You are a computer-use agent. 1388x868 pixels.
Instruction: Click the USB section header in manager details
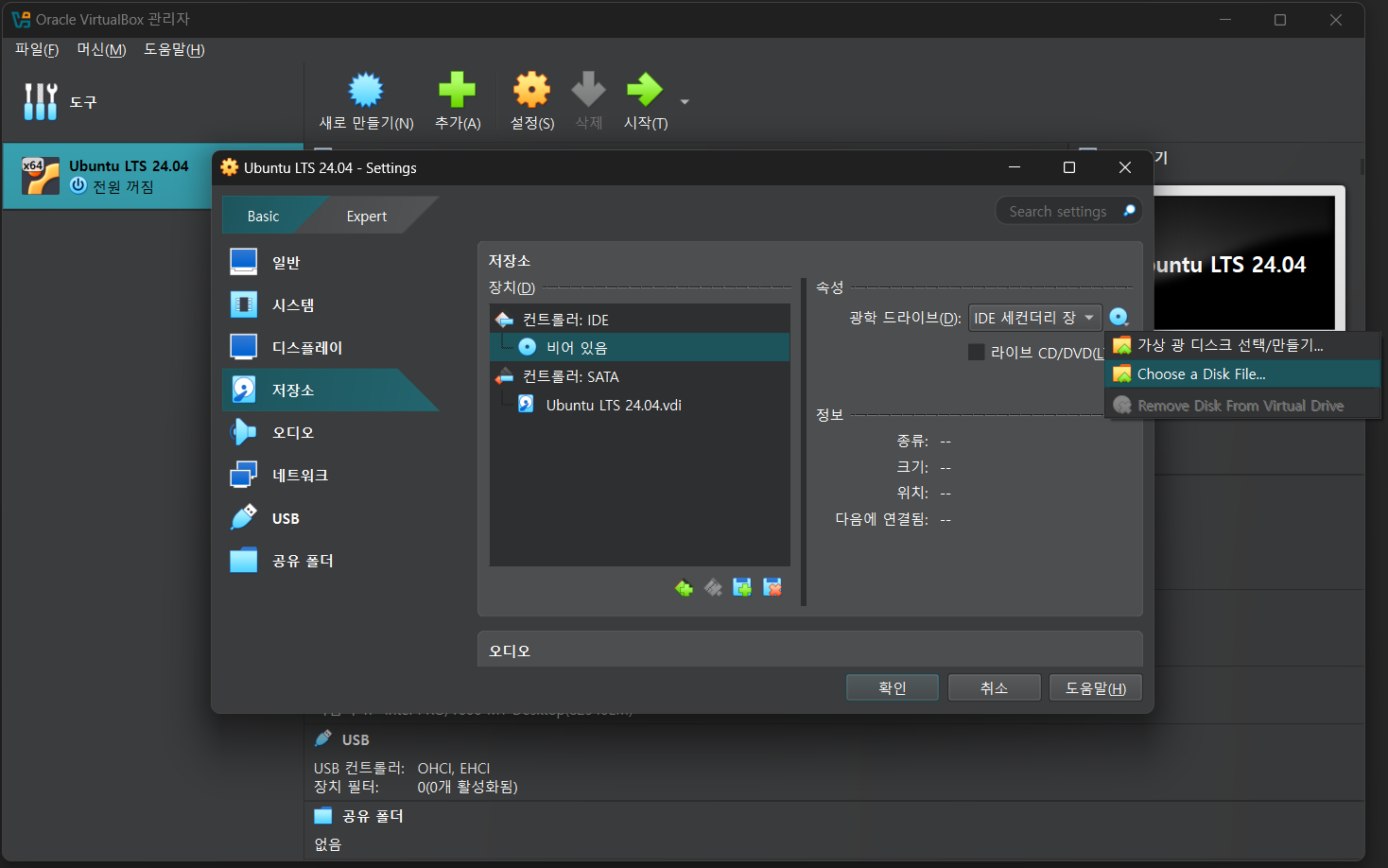tap(356, 739)
